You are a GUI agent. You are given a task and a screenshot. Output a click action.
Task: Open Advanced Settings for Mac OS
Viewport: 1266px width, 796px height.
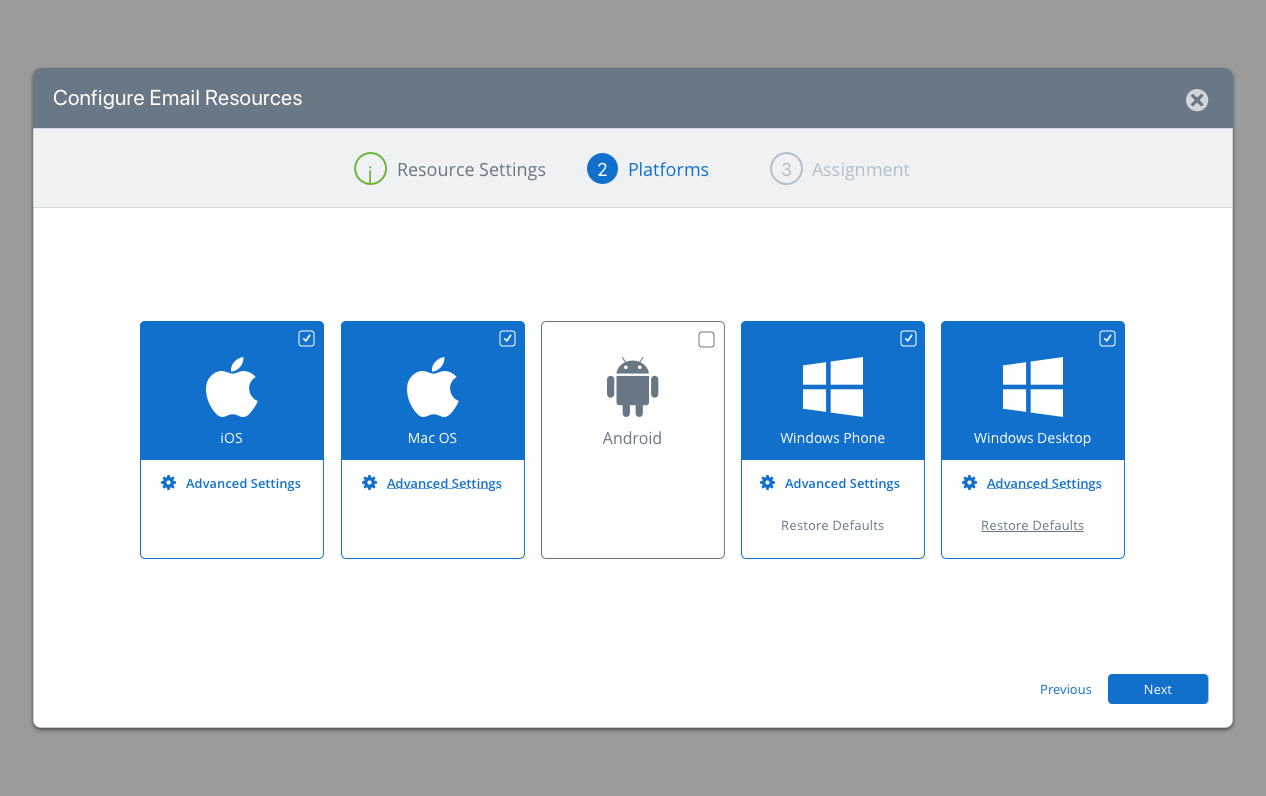(444, 483)
